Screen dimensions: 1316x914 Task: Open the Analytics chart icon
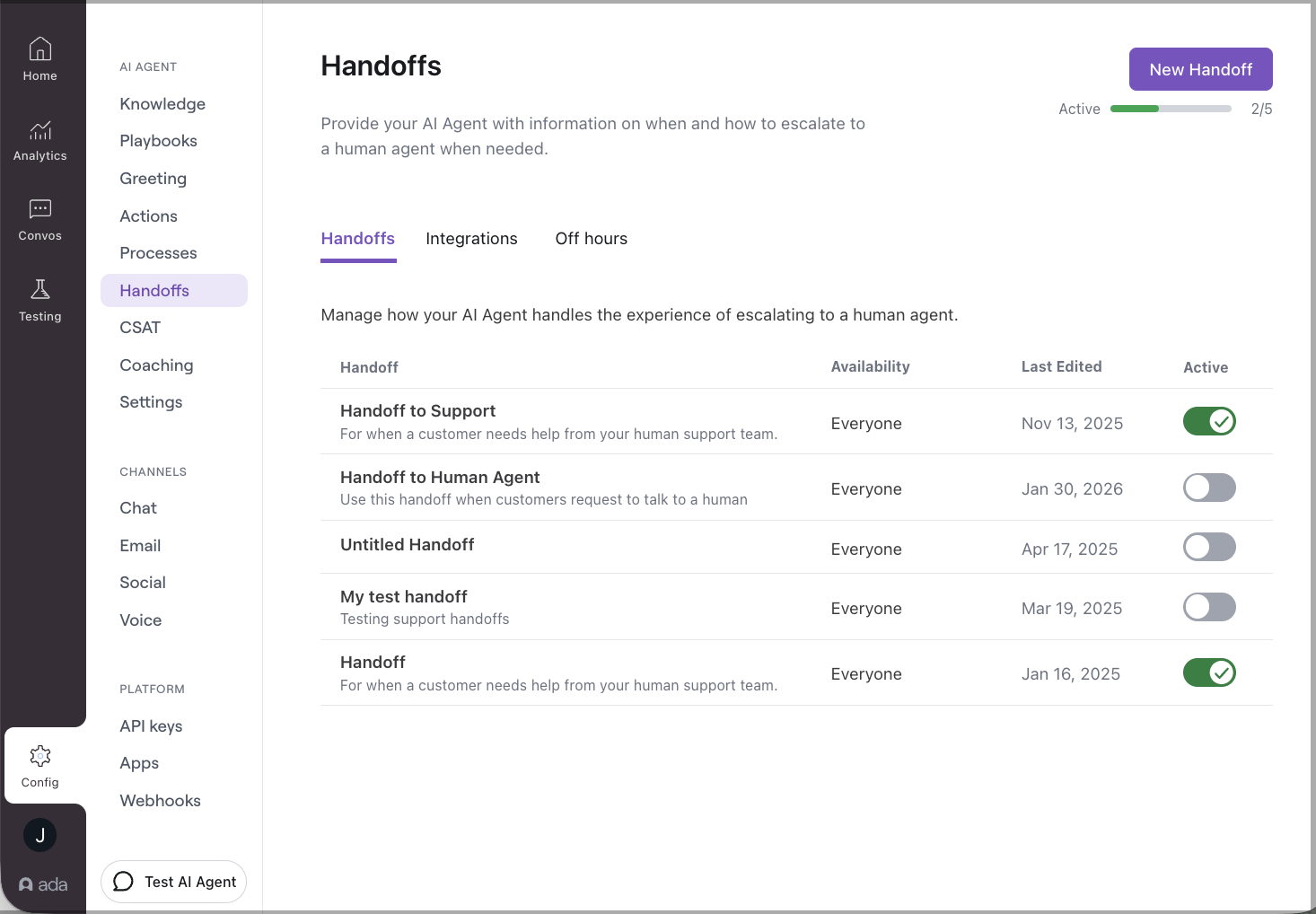(x=40, y=130)
